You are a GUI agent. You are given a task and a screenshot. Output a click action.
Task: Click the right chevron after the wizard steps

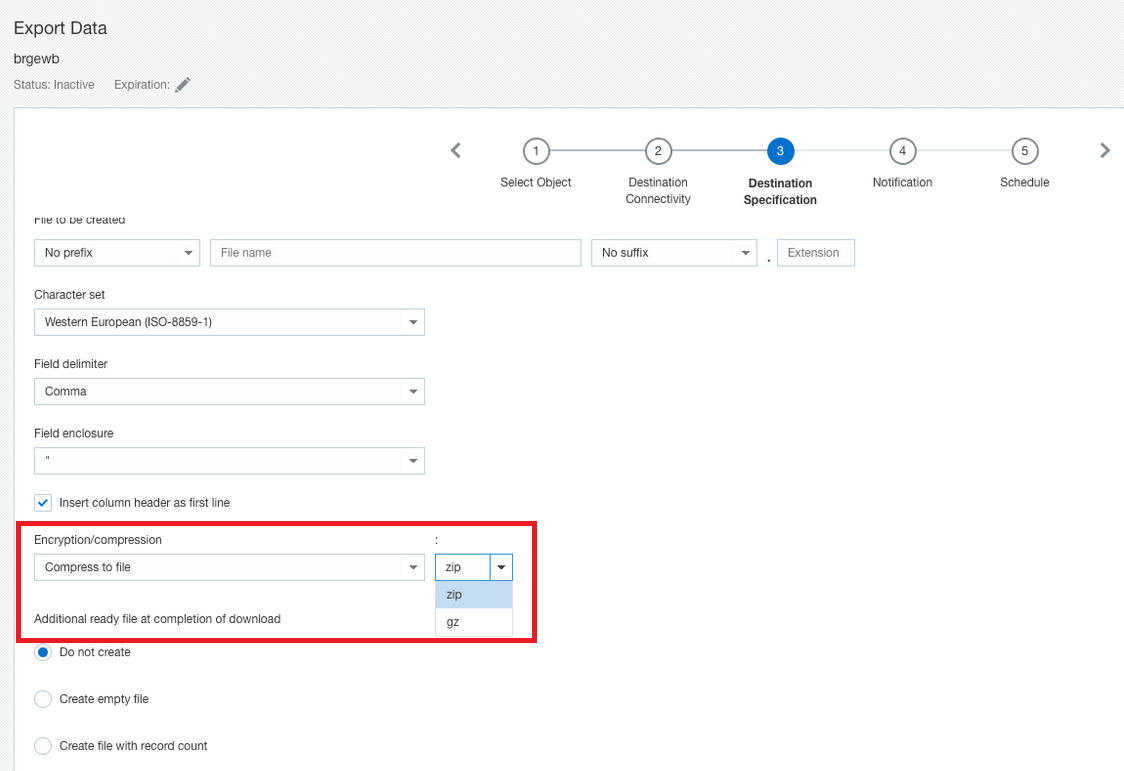pyautogui.click(x=1105, y=150)
